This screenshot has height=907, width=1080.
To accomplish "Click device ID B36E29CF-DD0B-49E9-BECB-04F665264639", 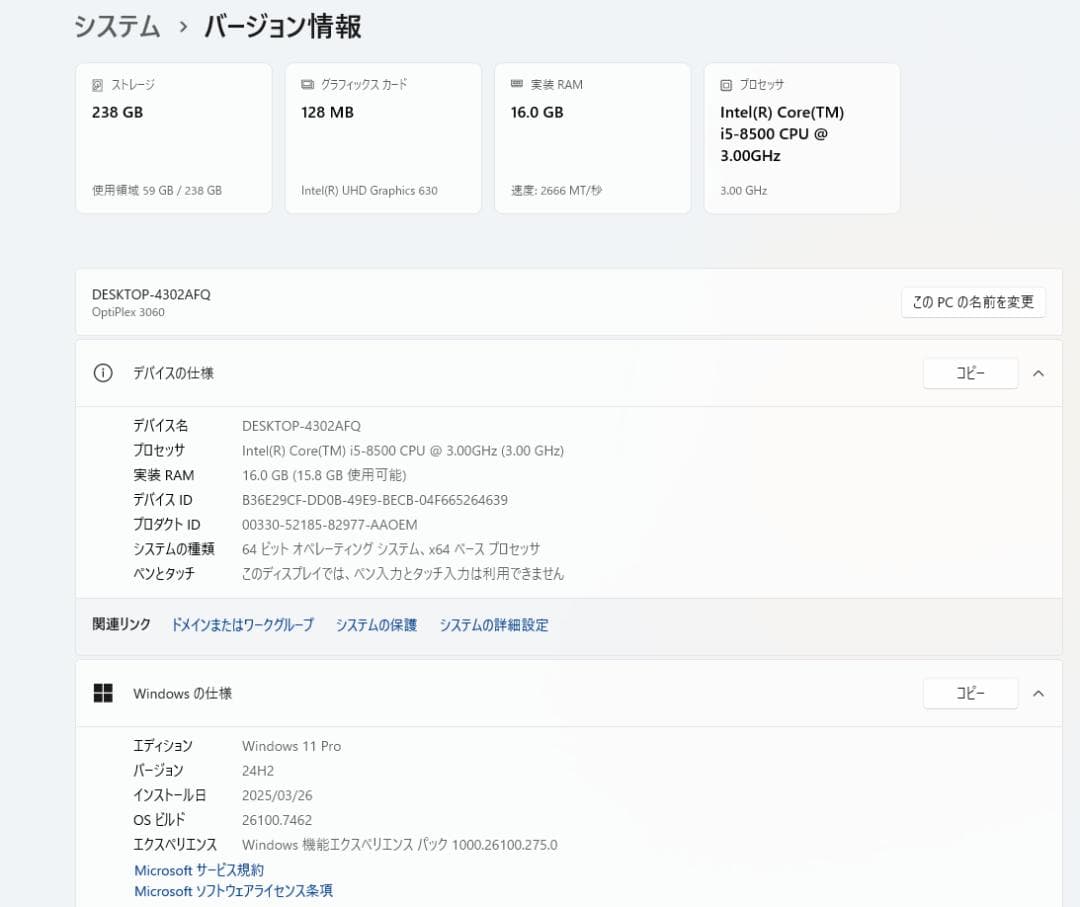I will (375, 500).
